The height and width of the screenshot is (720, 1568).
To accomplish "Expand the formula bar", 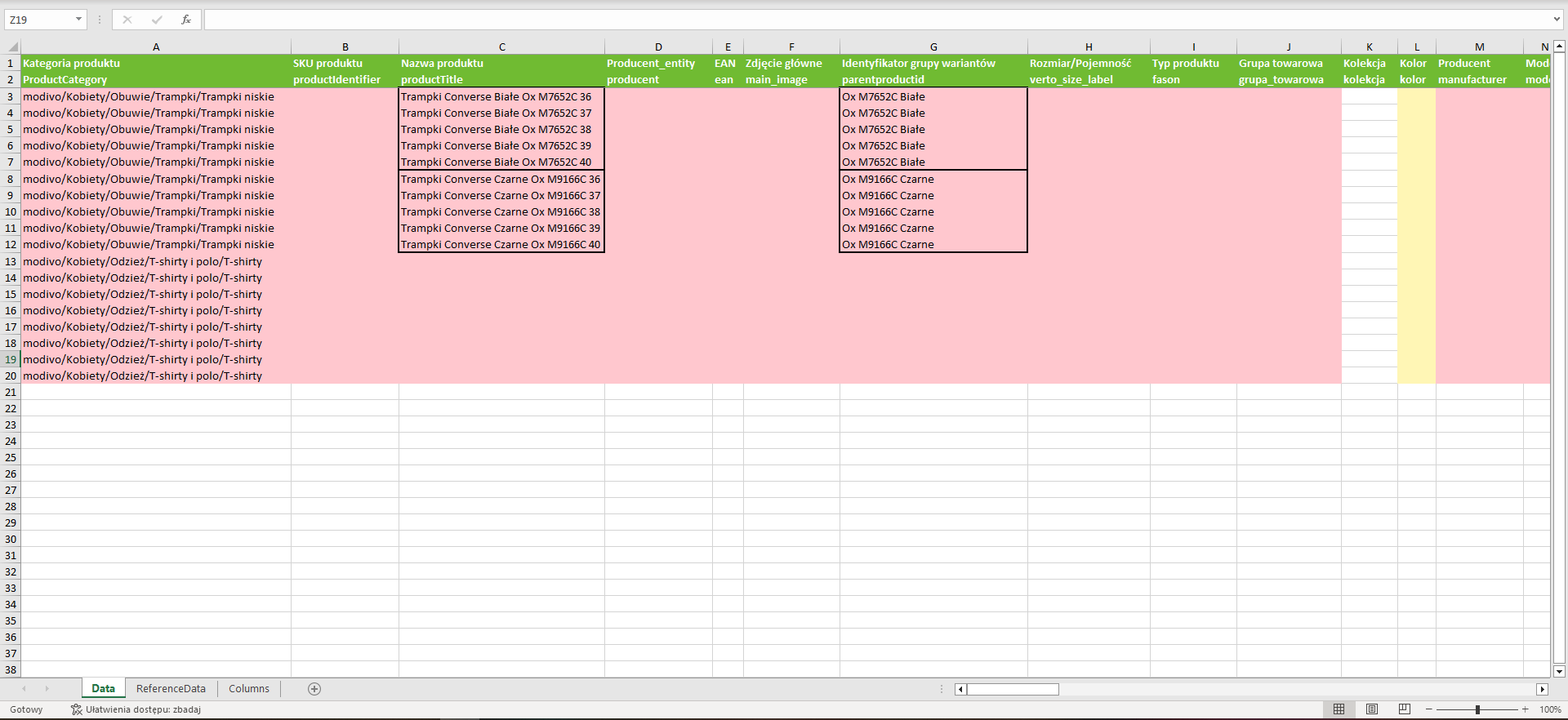I will point(1557,20).
